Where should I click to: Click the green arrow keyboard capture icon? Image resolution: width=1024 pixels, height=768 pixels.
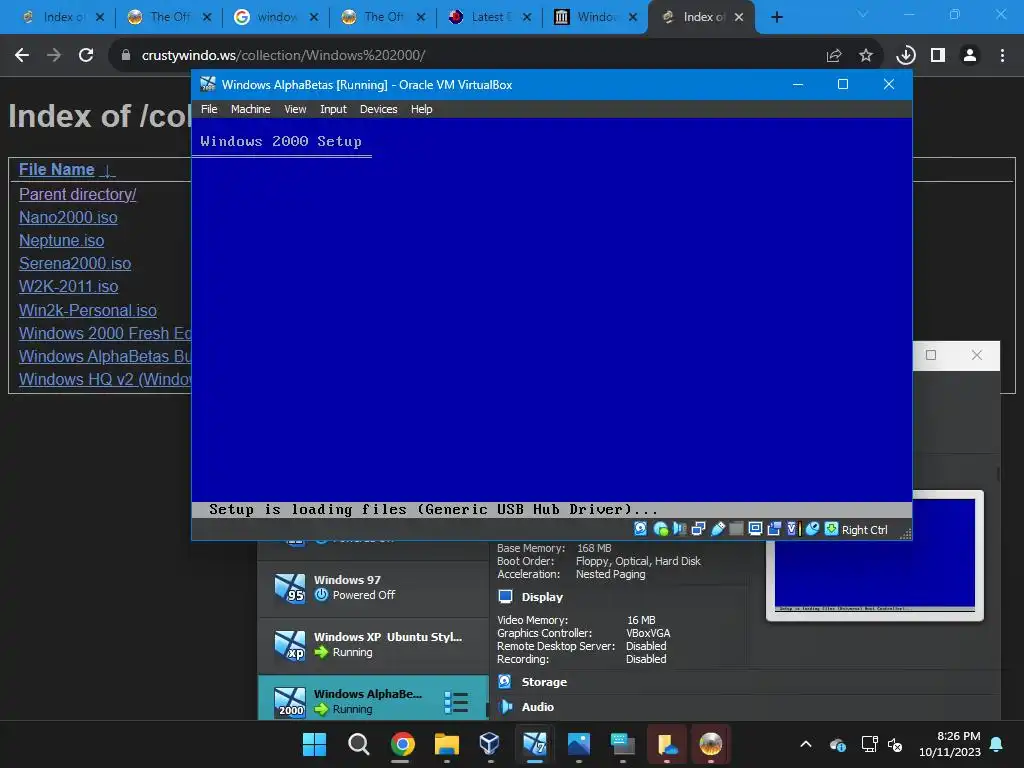(831, 529)
